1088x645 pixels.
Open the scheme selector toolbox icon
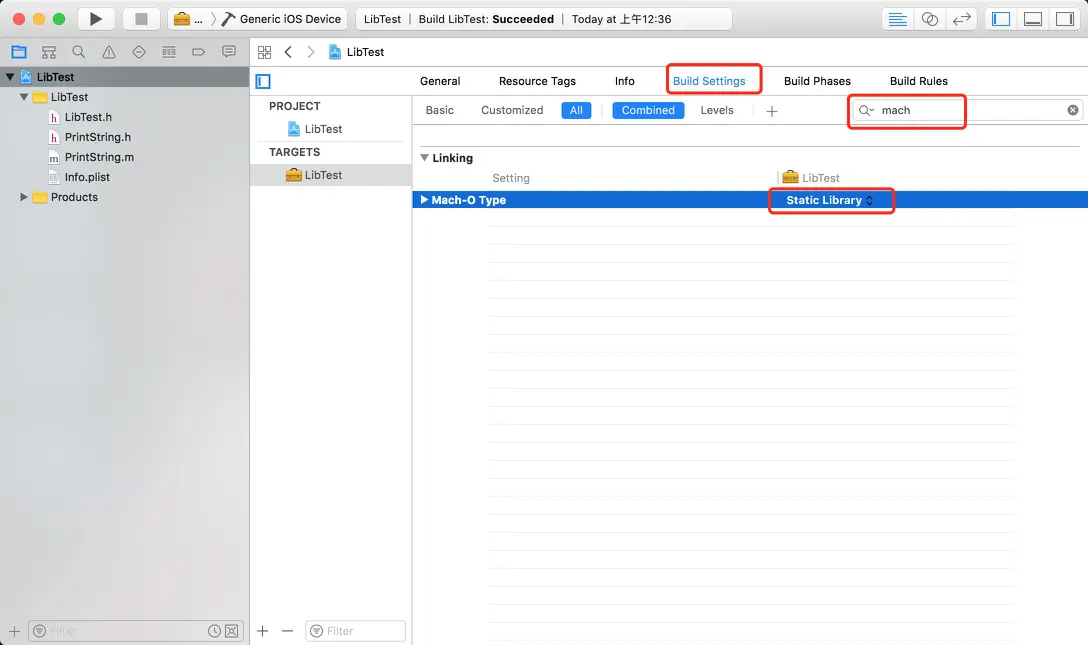click(182, 19)
